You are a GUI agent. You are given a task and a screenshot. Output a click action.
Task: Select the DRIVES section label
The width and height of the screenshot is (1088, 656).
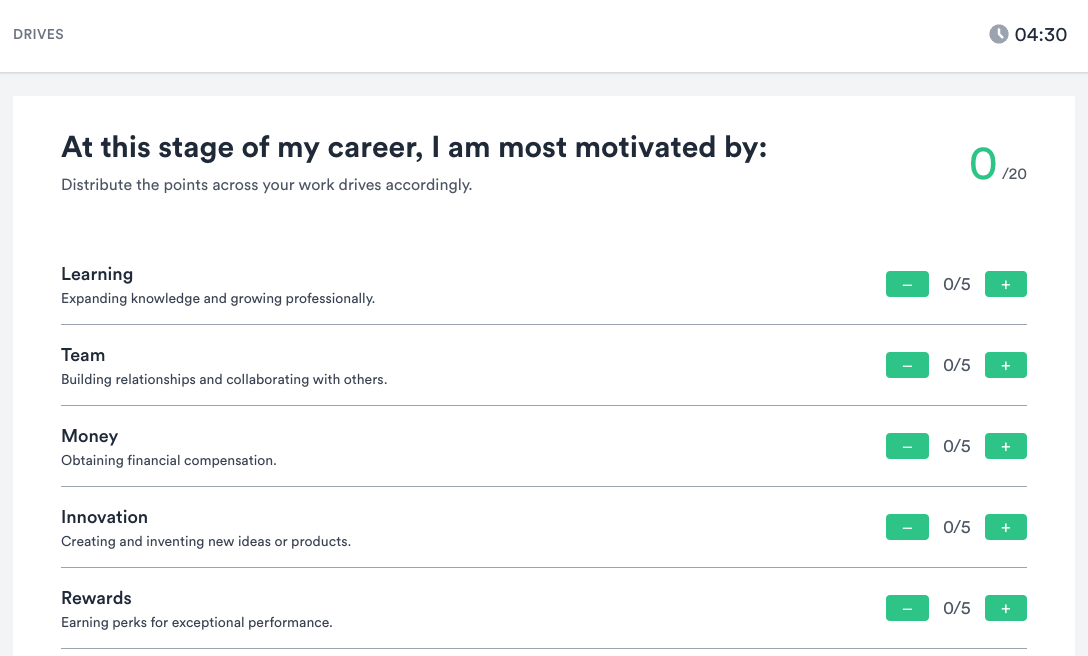(38, 34)
